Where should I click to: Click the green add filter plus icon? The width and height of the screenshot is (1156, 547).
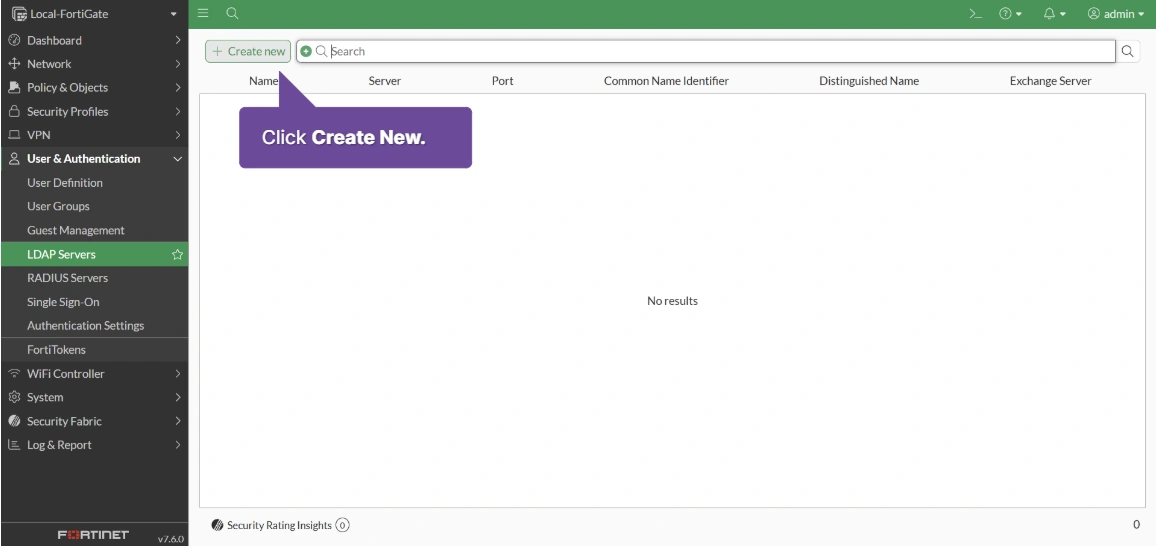click(306, 52)
